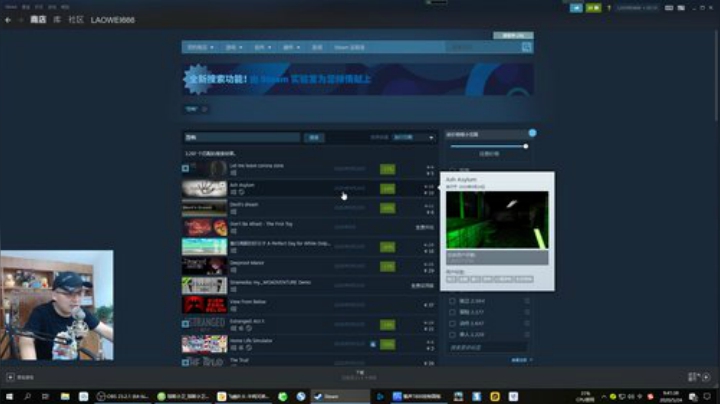Screen dimensions: 720x404
Task: Click the store search field in navigation bar
Action: pyautogui.click(x=483, y=47)
